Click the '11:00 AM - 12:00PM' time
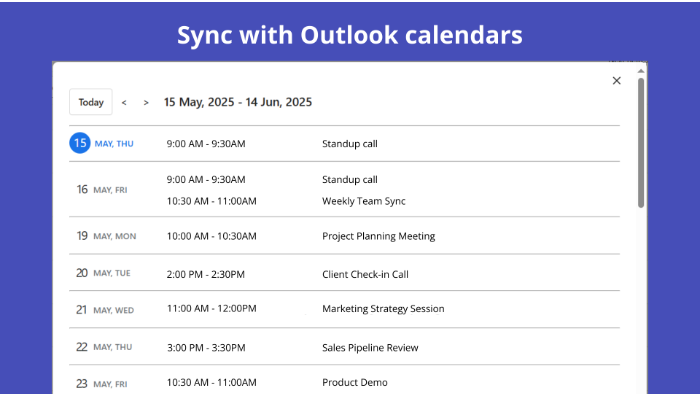 pos(212,308)
